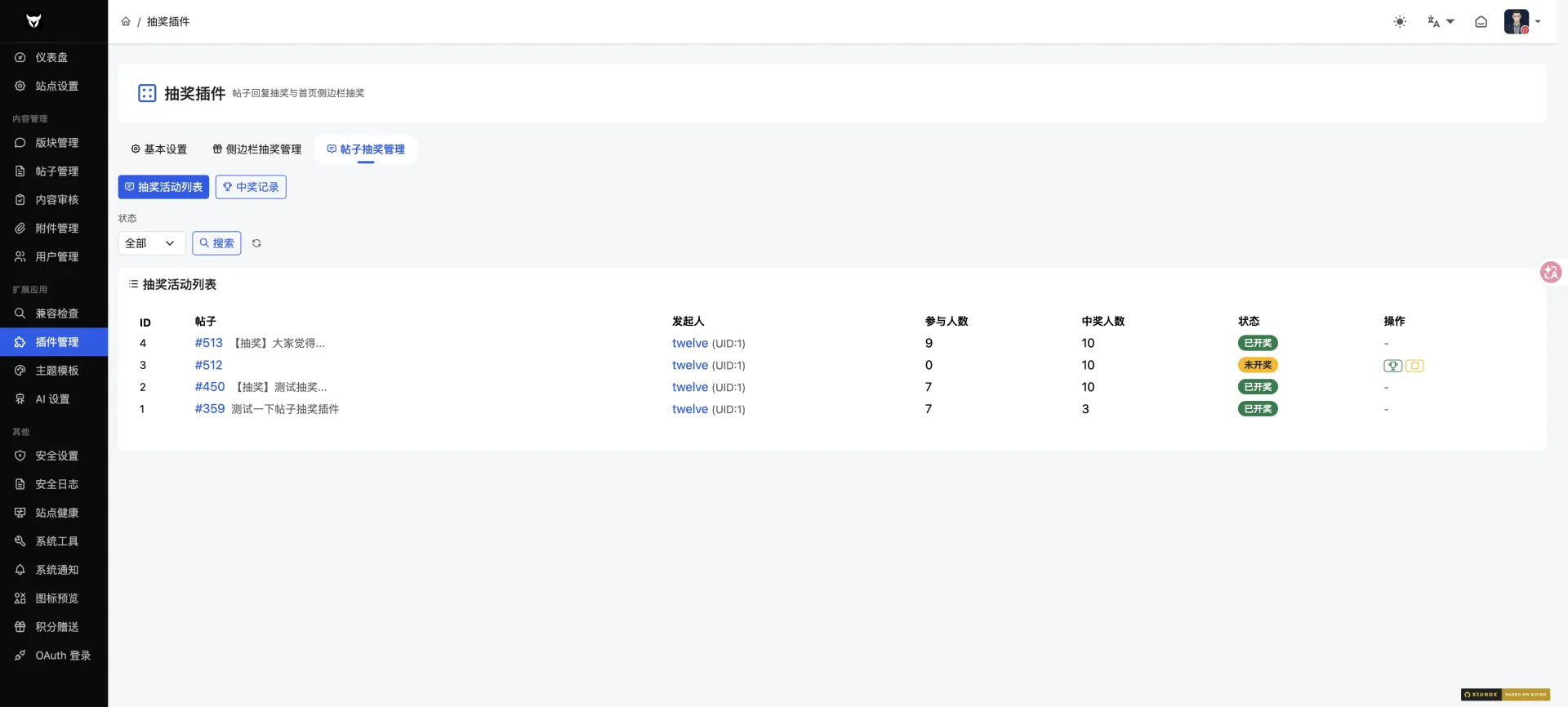Open the language translation dropdown

tap(1441, 22)
